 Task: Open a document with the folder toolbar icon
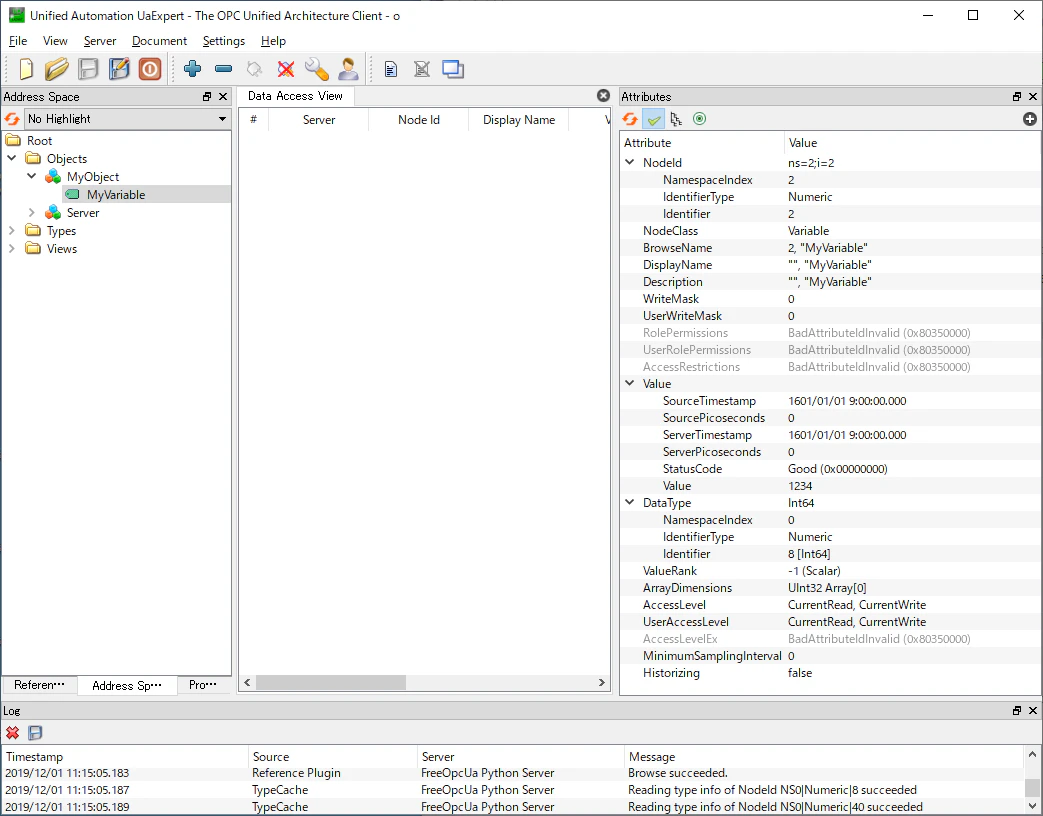(x=57, y=68)
